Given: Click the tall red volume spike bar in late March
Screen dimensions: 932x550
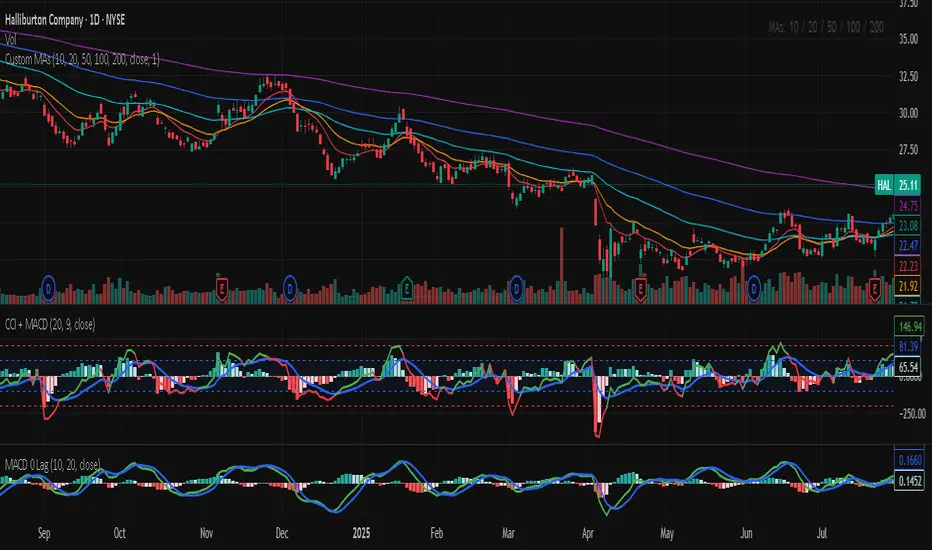Looking at the screenshot, I should (x=561, y=265).
